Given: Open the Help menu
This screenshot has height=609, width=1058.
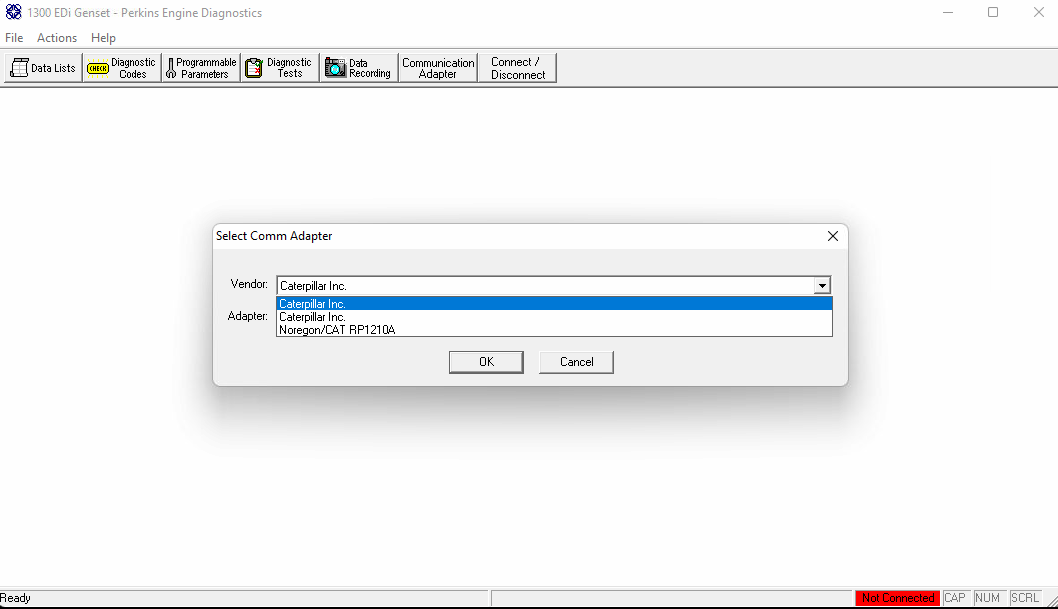Looking at the screenshot, I should tap(103, 38).
